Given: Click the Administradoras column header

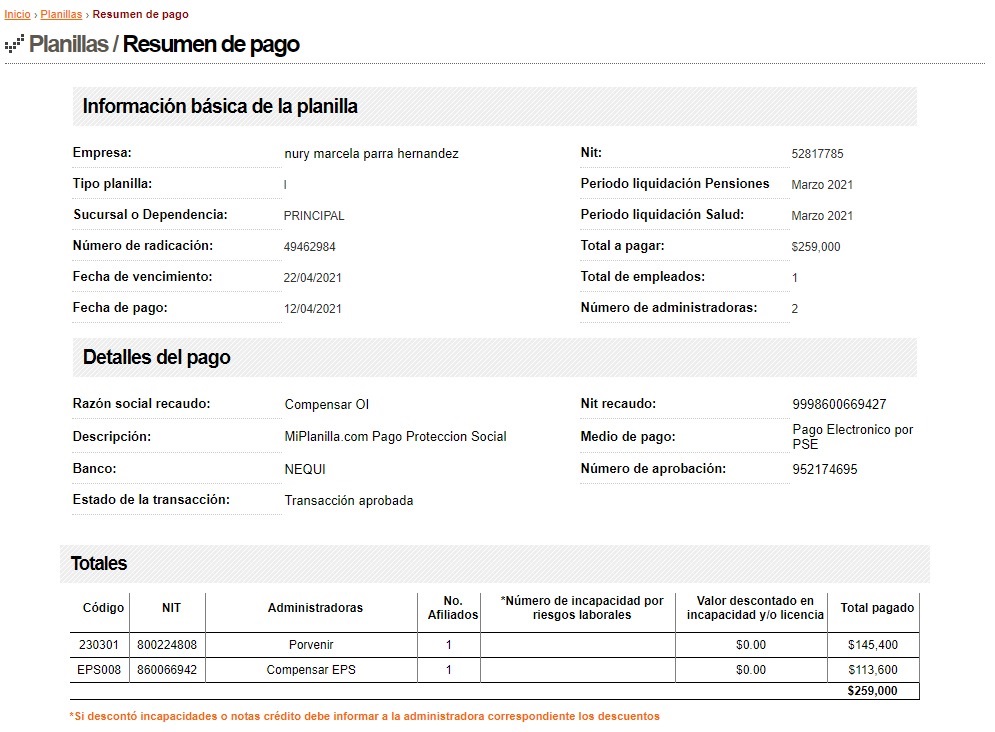Looking at the screenshot, I should click(x=315, y=608).
